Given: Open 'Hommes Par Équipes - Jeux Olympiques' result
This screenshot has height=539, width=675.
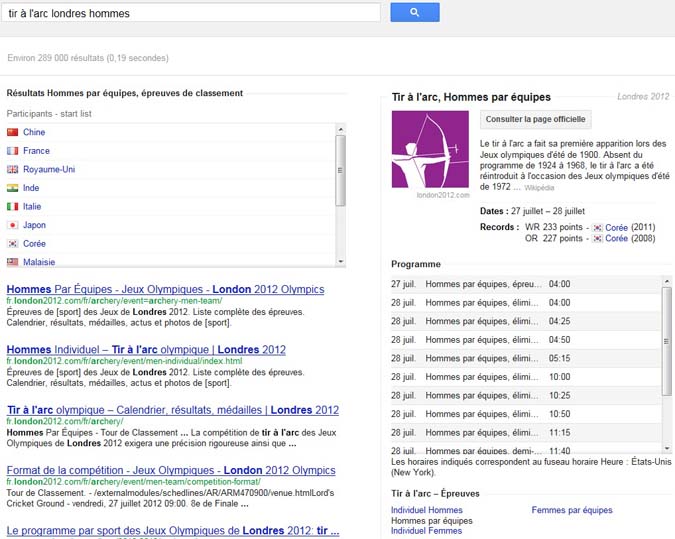Looking at the screenshot, I should (x=165, y=289).
